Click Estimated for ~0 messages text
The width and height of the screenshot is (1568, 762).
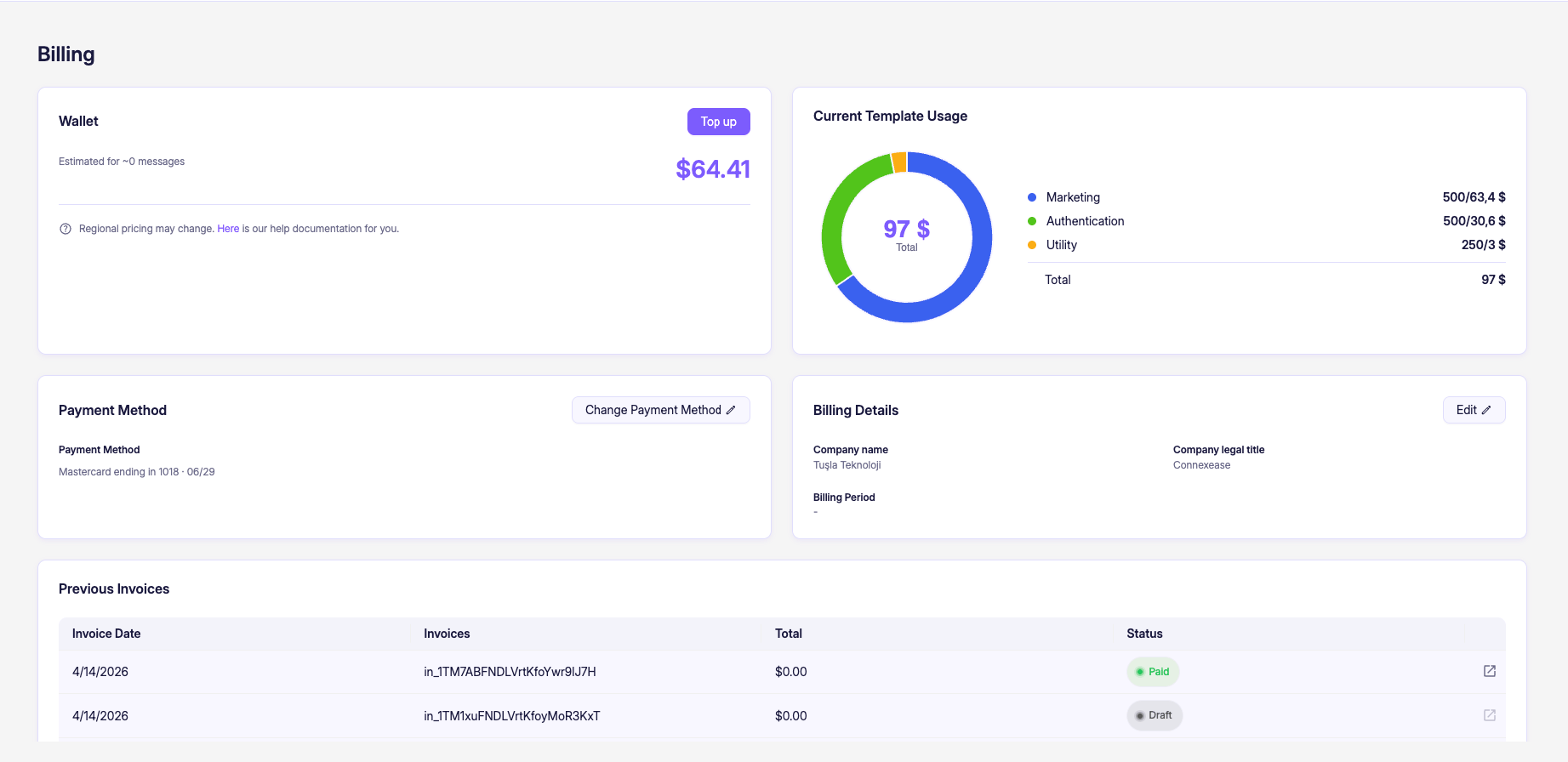tap(122, 162)
